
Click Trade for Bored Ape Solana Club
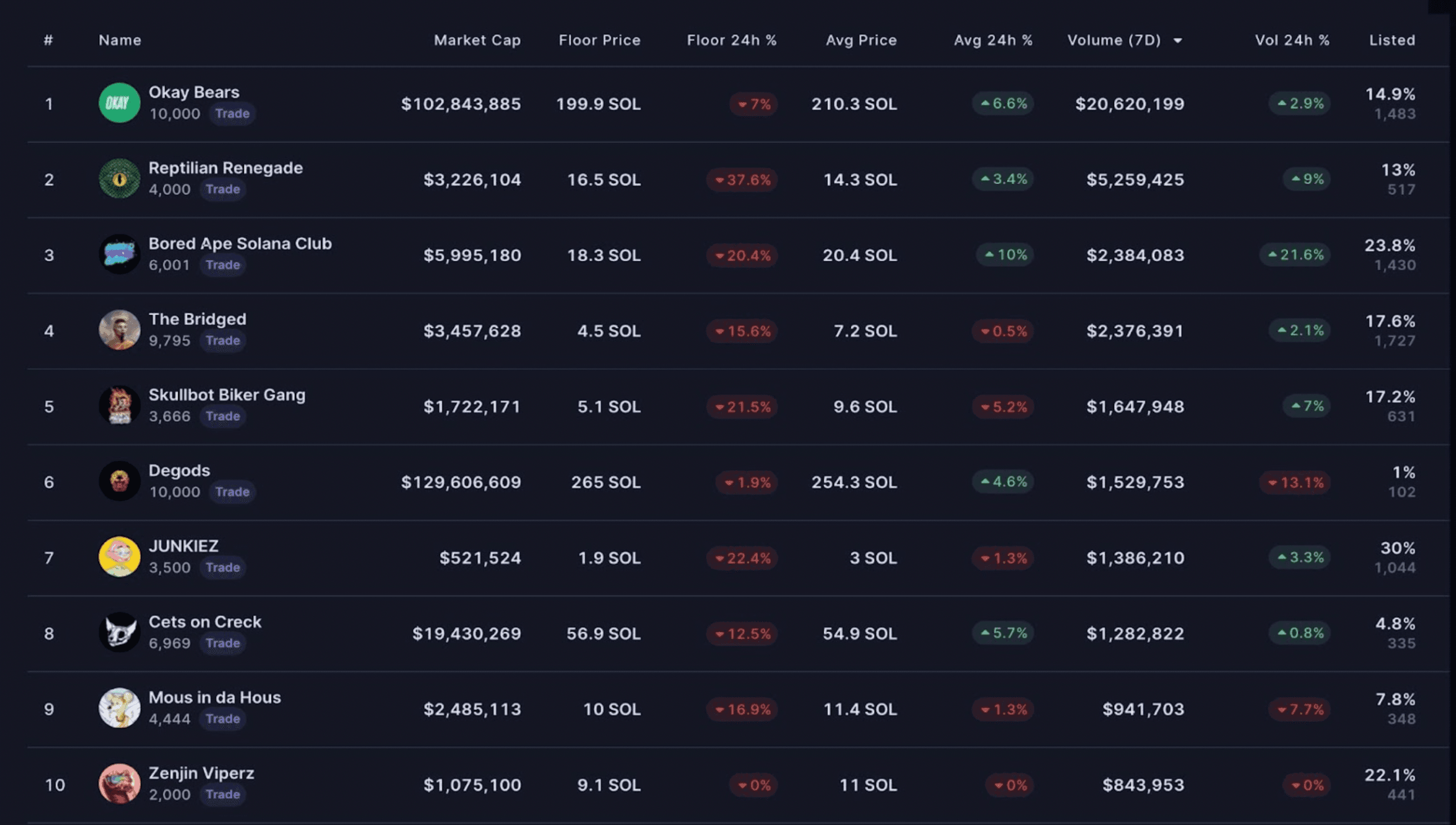tap(223, 265)
